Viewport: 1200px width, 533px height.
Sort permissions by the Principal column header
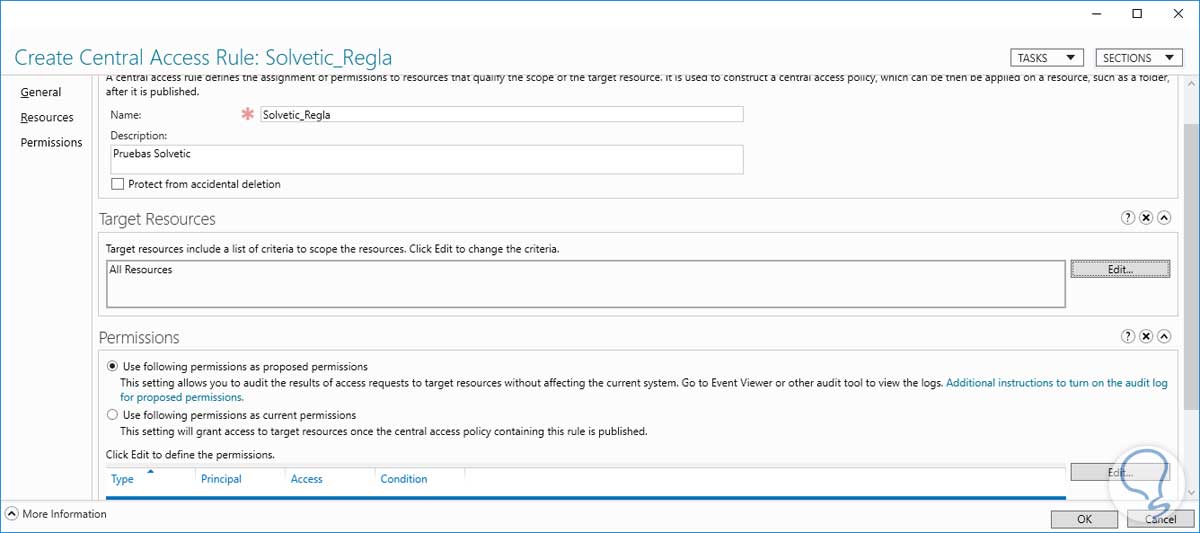pos(221,479)
